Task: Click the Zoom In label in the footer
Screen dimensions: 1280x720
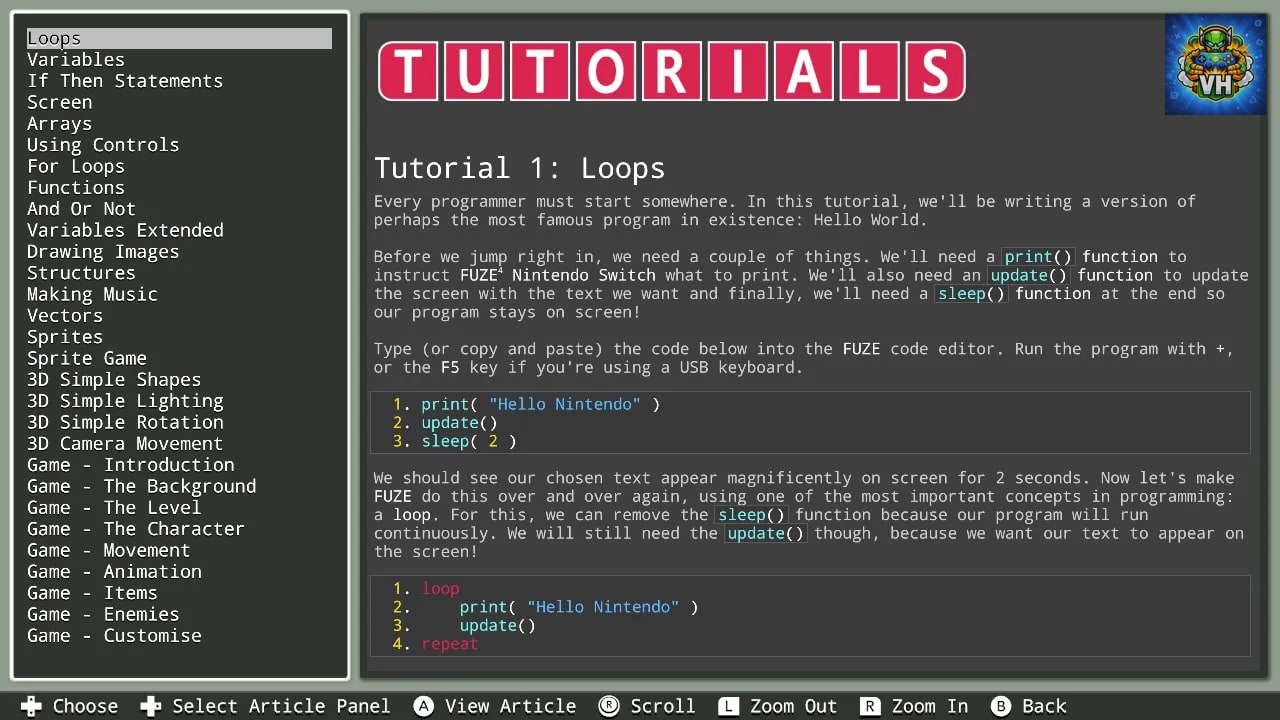Action: (930, 706)
